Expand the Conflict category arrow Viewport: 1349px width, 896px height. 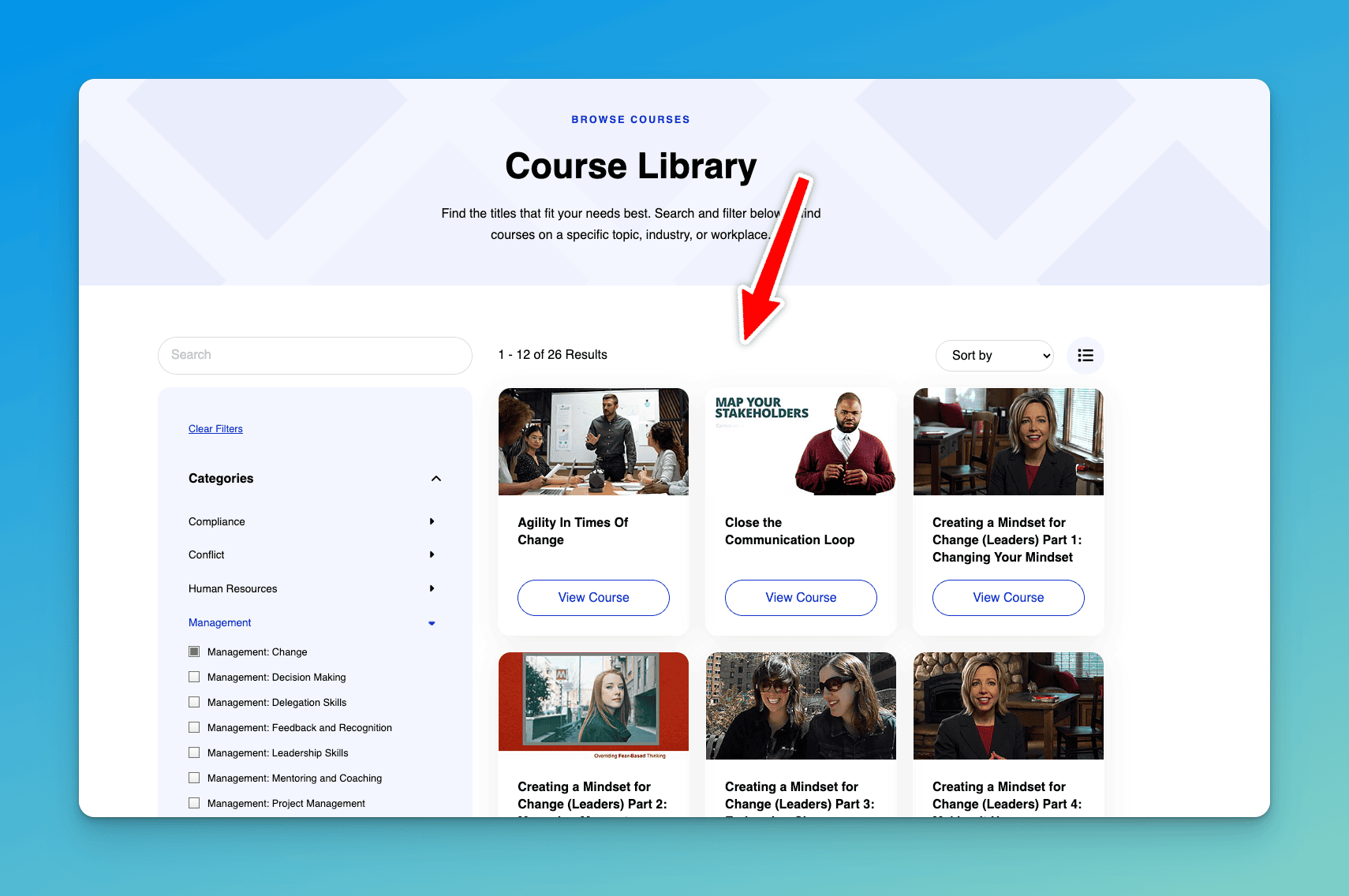432,554
